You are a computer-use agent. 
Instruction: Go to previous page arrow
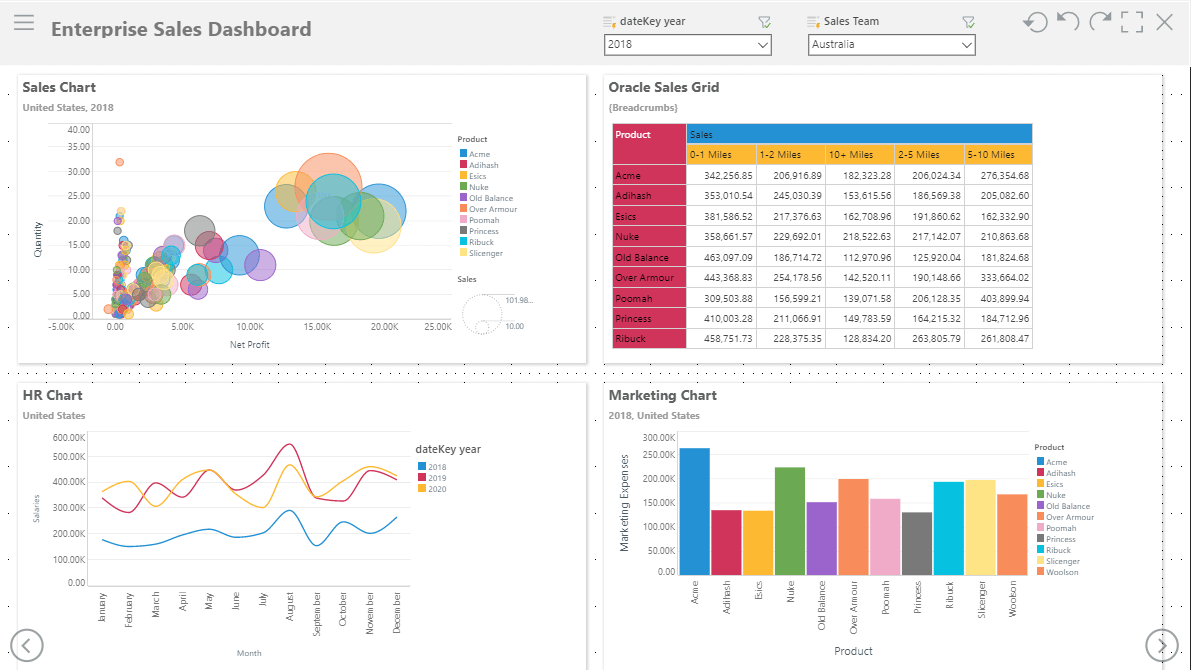[x=27, y=646]
